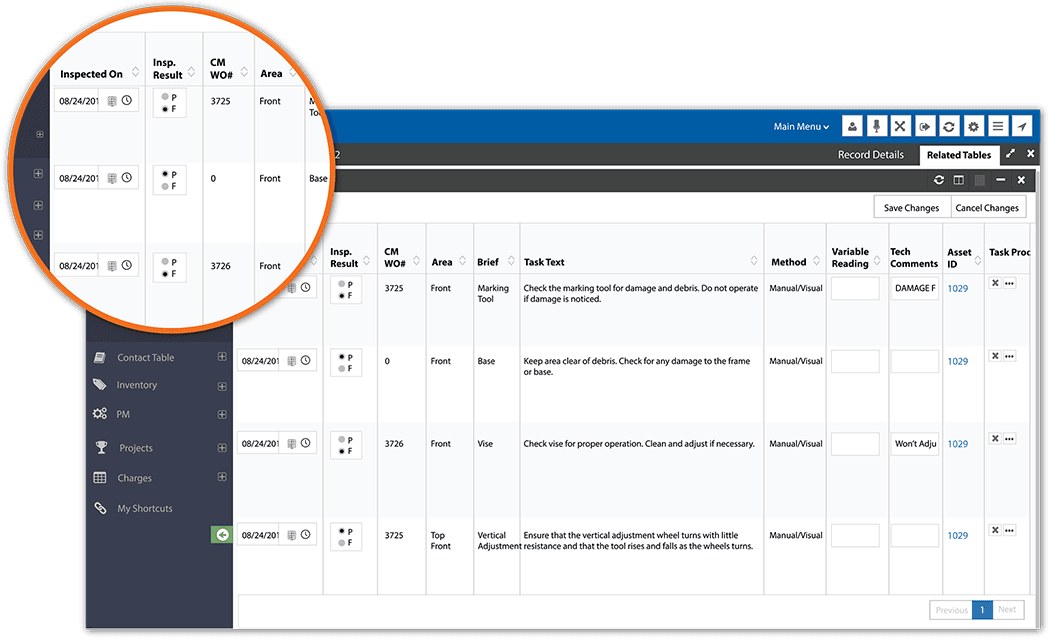
Task: Click Tech Comments field in Base row
Action: pyautogui.click(x=915, y=361)
